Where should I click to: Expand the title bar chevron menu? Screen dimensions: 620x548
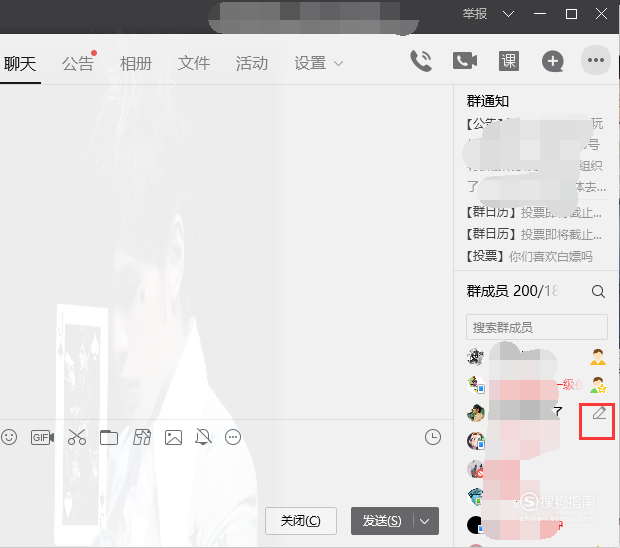click(x=508, y=14)
